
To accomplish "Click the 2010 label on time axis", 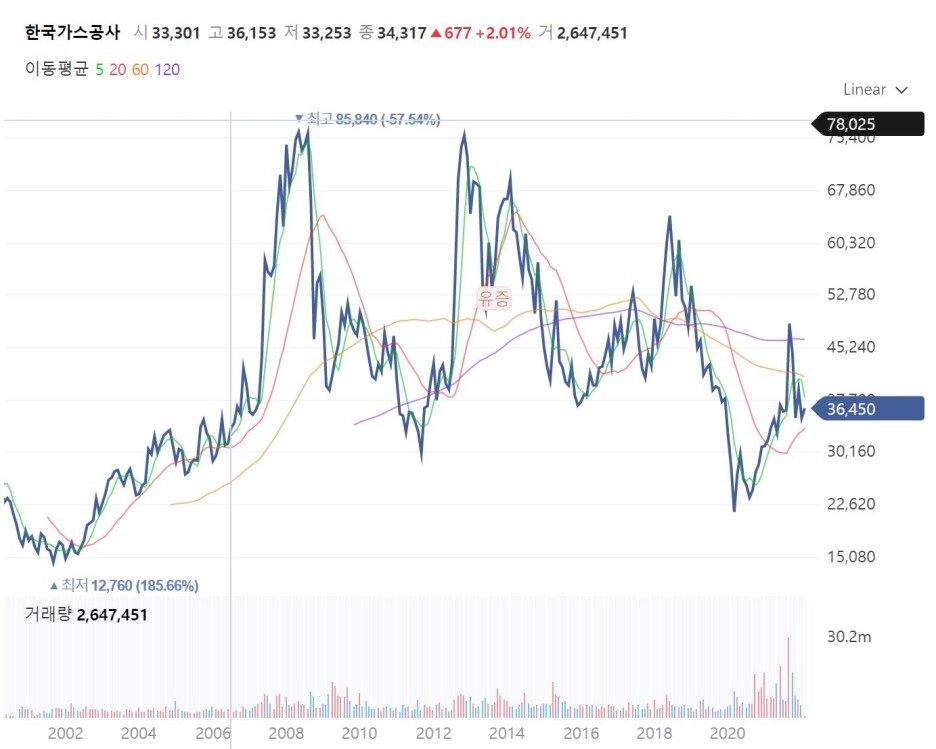I will [359, 733].
